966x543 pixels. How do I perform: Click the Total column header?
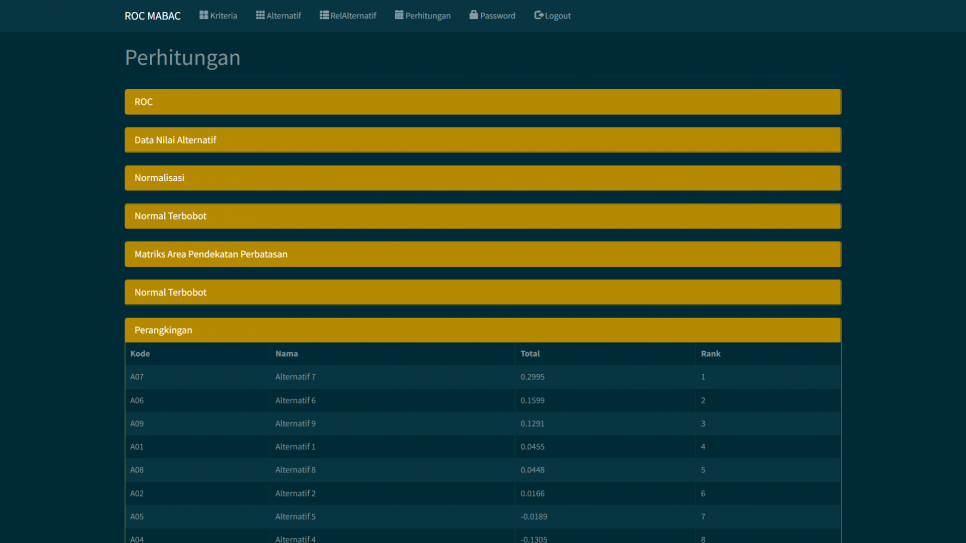coord(530,354)
